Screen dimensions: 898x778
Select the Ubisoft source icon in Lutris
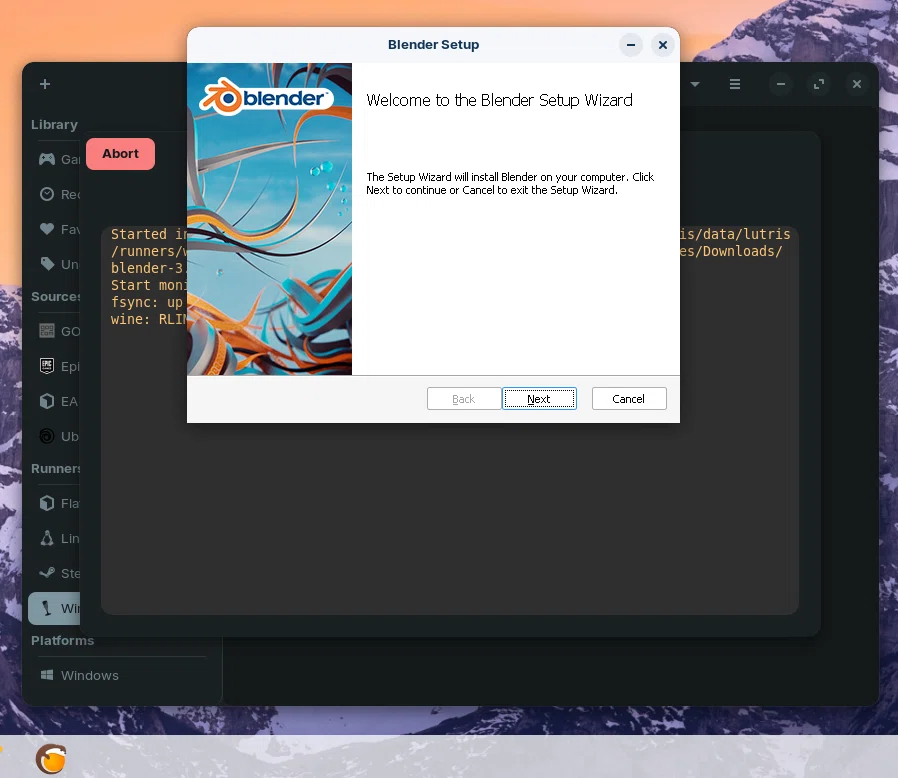tap(46, 436)
